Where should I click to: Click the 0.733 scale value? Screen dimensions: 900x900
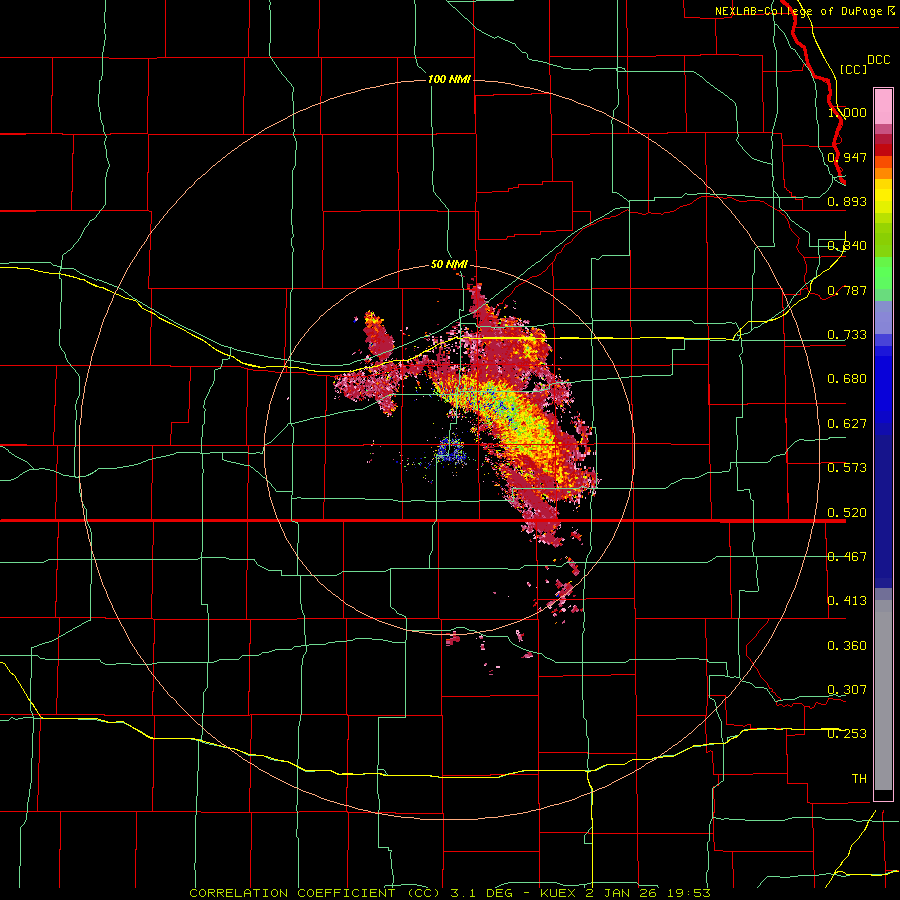pyautogui.click(x=847, y=335)
